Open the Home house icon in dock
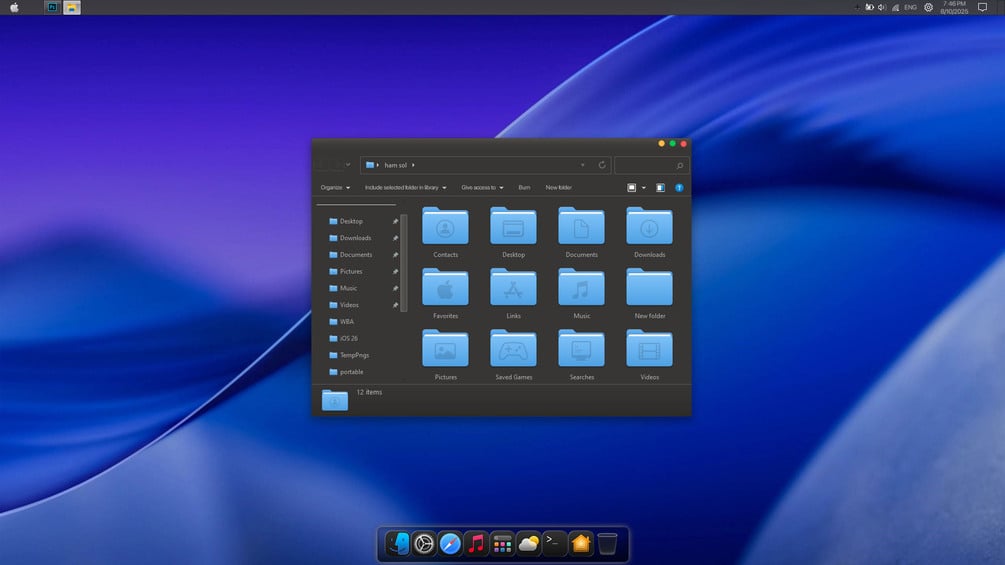This screenshot has width=1005, height=565. coord(581,544)
